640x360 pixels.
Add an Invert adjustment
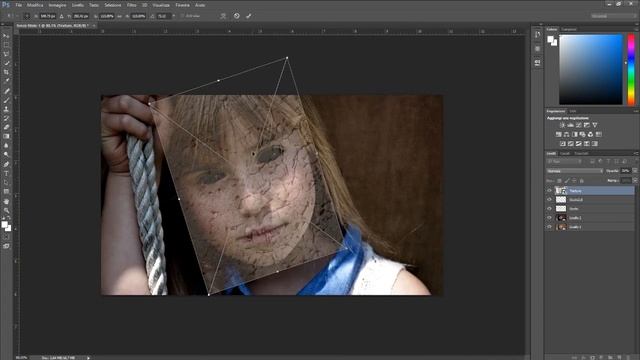coord(562,144)
